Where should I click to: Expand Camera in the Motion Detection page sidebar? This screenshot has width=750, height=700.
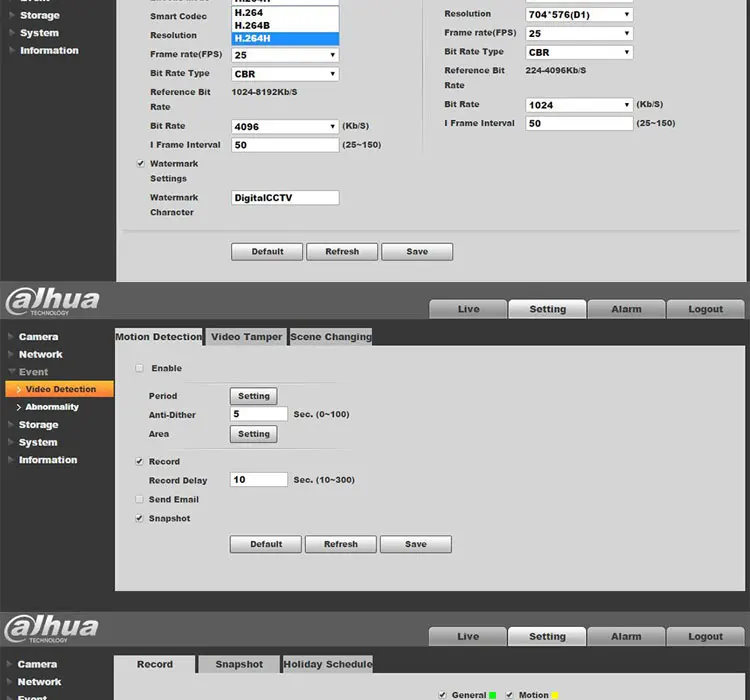point(38,337)
